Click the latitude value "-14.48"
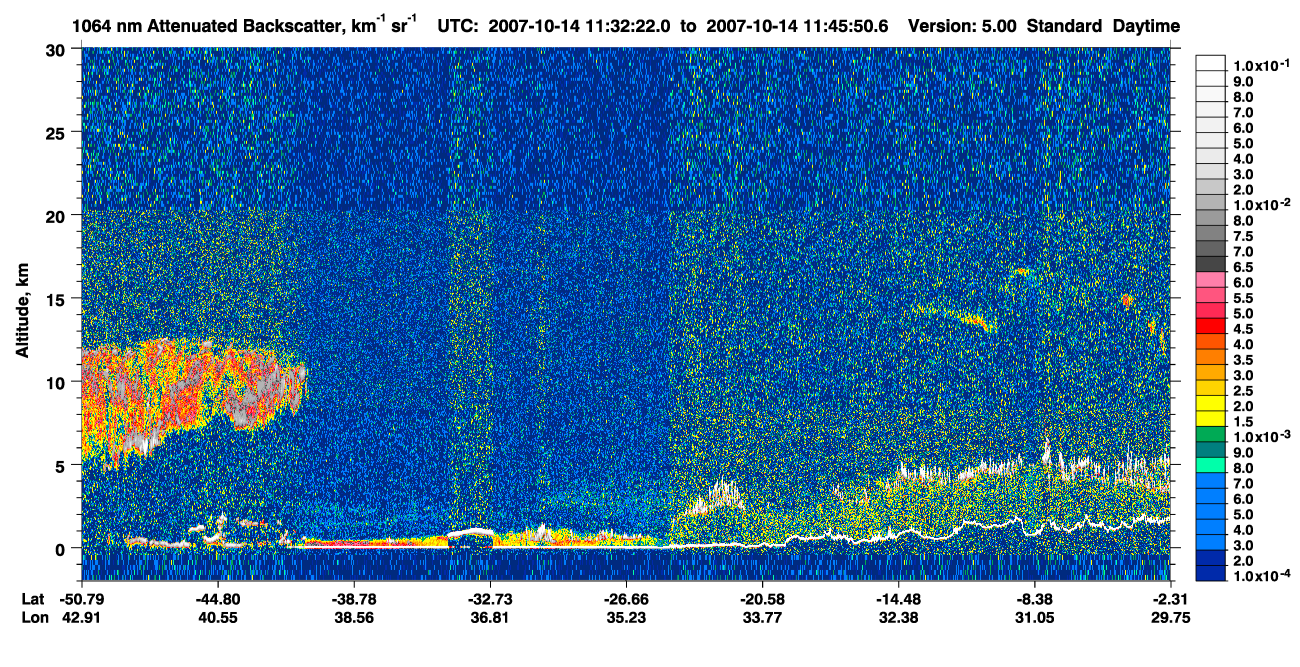1300x667 pixels. pyautogui.click(x=898, y=598)
